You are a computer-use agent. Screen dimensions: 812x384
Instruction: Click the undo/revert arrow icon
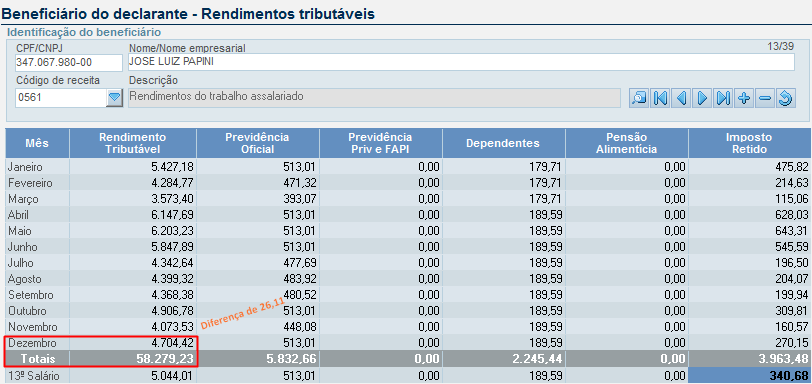tap(786, 98)
